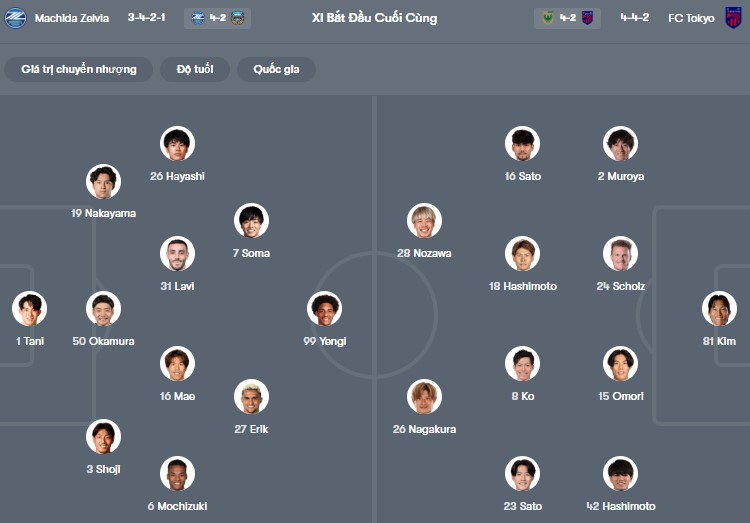Open the right 4-2 previous match badge
The image size is (750, 523).
[x=567, y=18]
